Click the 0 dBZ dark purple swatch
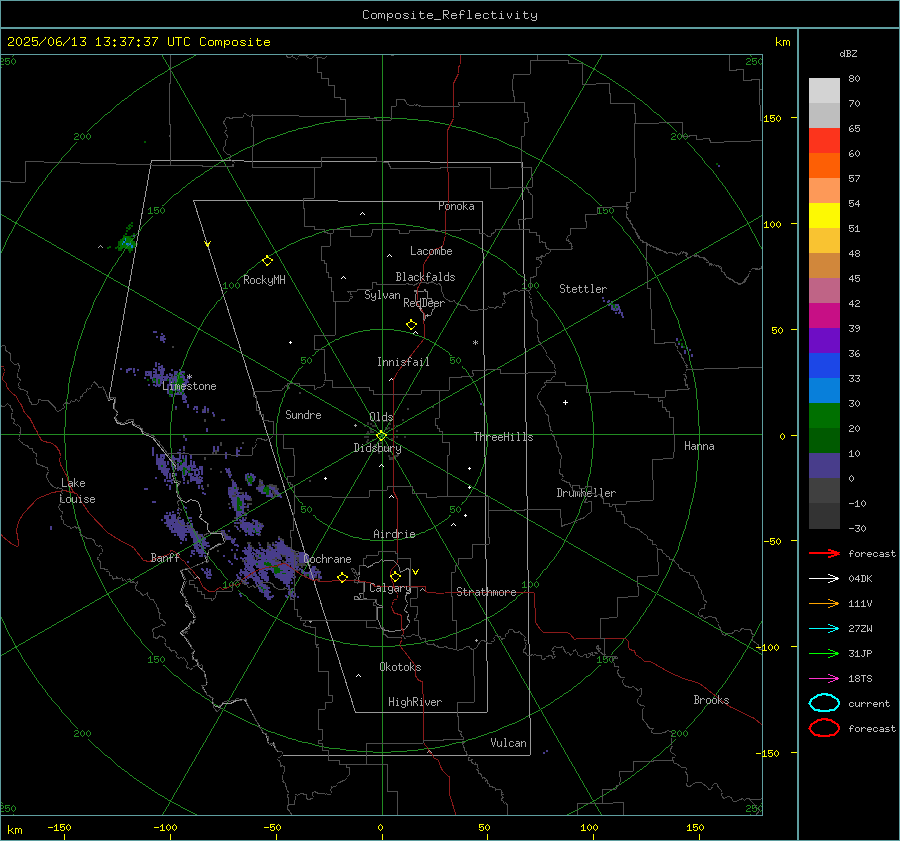The image size is (900, 841). [824, 465]
